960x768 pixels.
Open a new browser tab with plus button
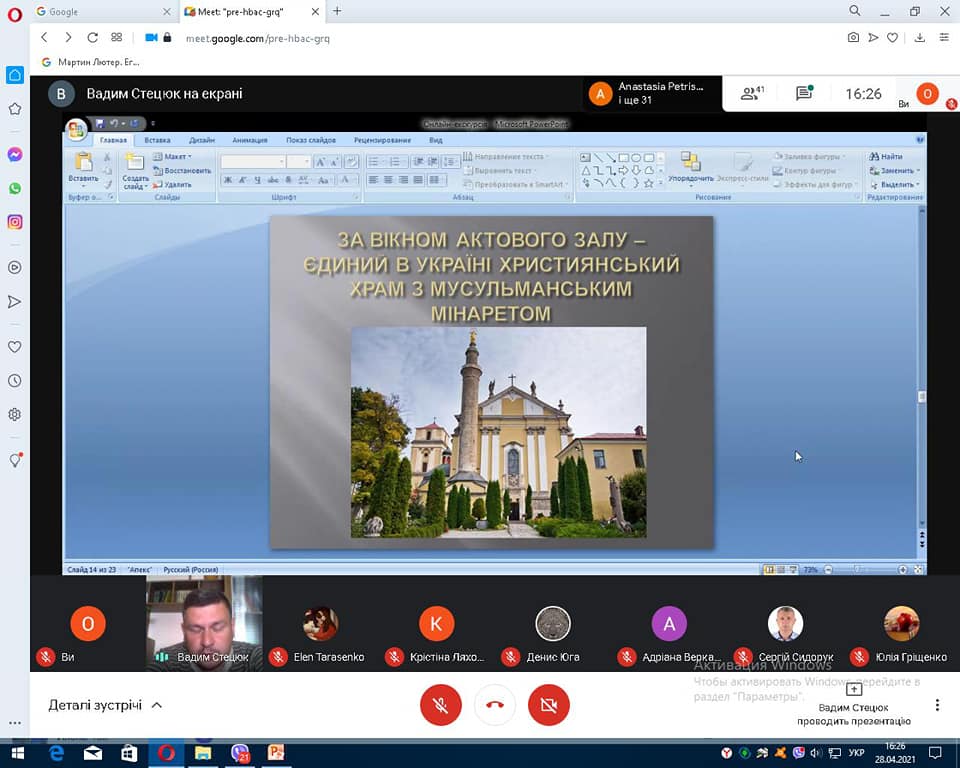tap(337, 11)
